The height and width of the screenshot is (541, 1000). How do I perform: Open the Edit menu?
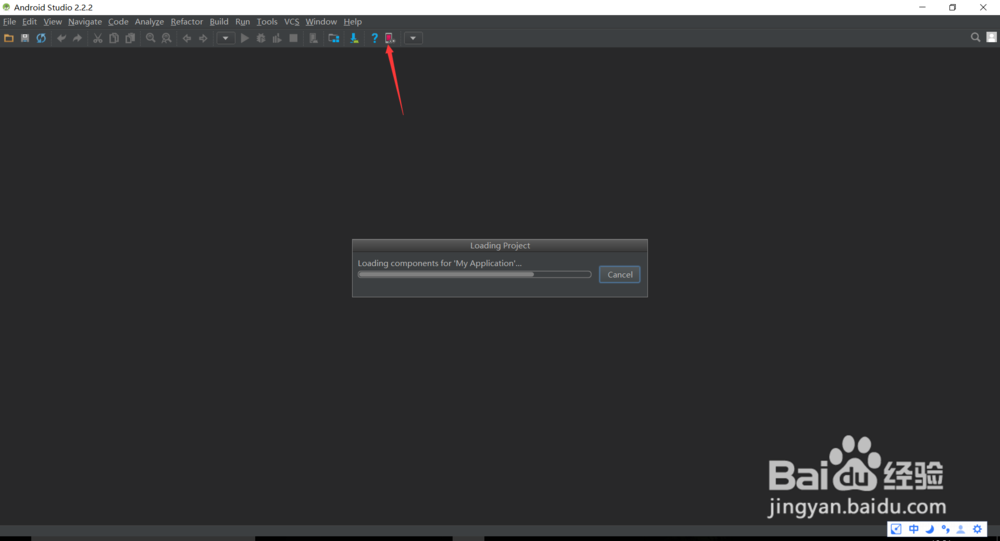[29, 22]
